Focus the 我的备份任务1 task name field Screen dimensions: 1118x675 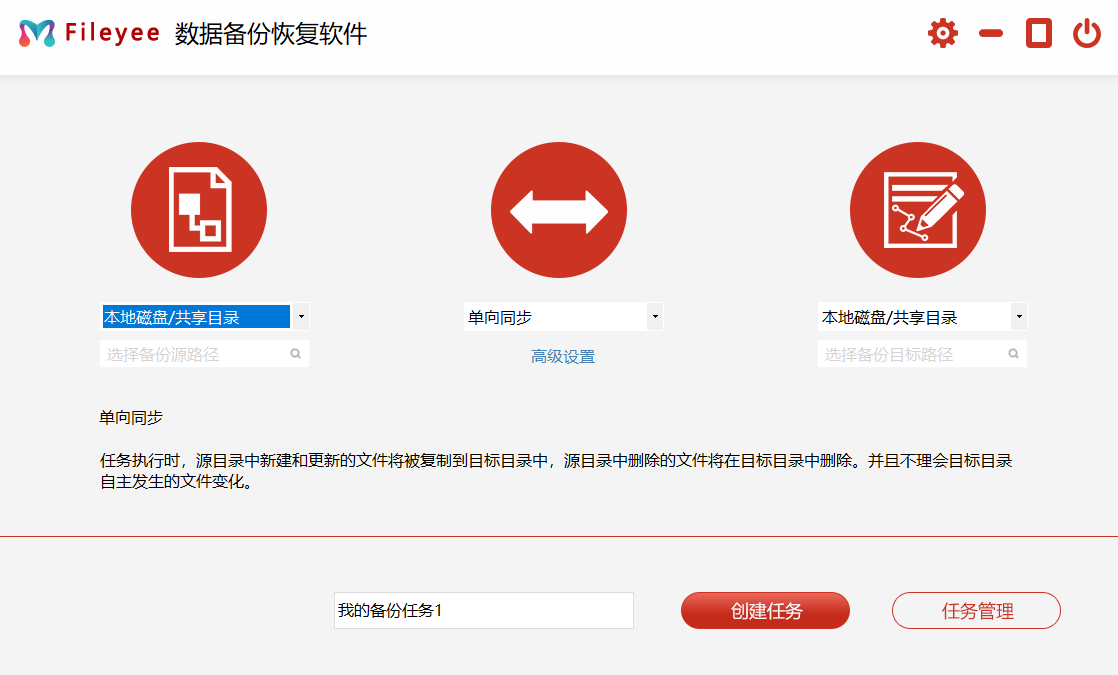[483, 611]
